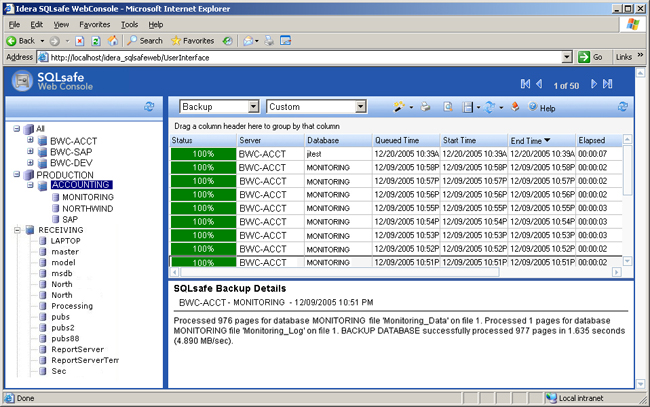This screenshot has height=407, width=650.
Task: Sort by the End Time column header
Action: pyautogui.click(x=541, y=140)
